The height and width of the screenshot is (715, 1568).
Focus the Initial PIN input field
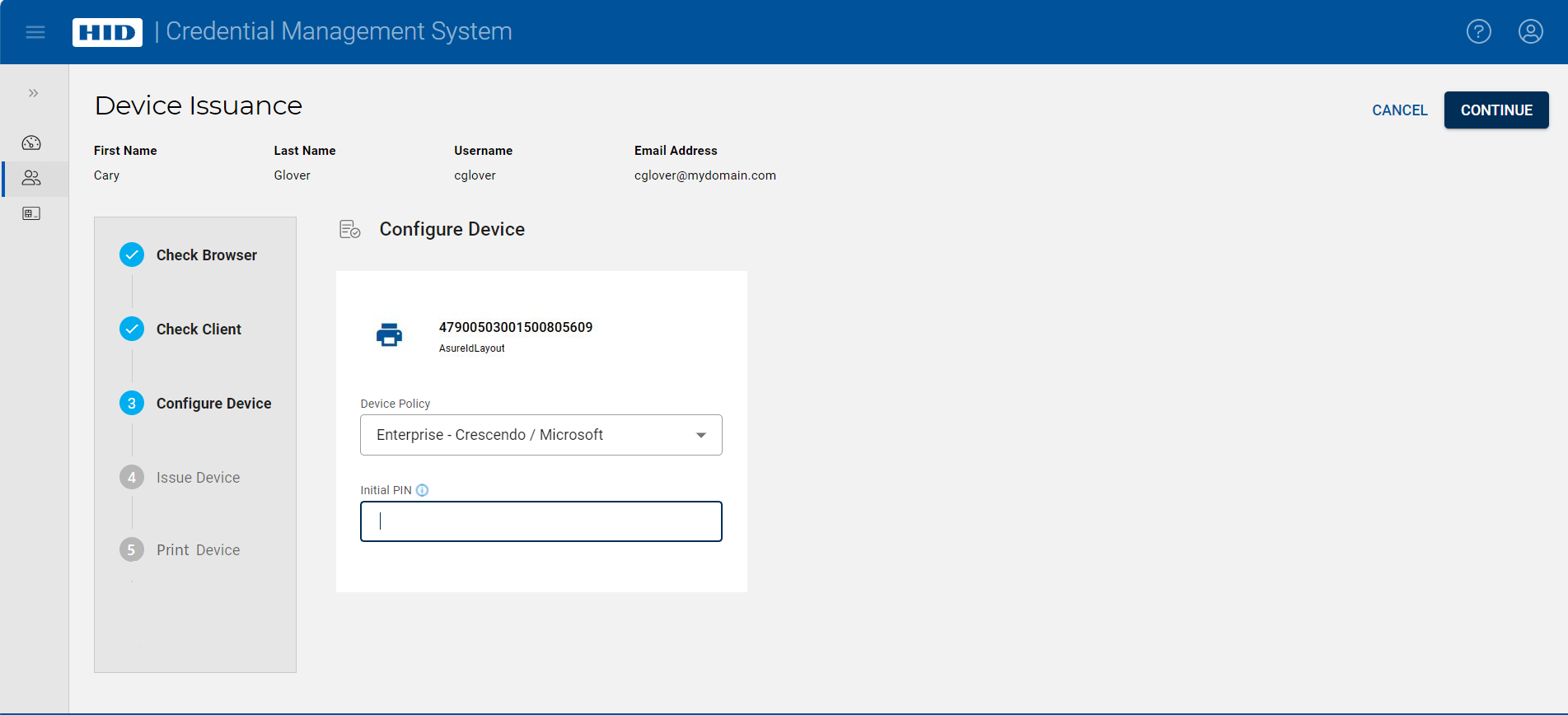541,521
